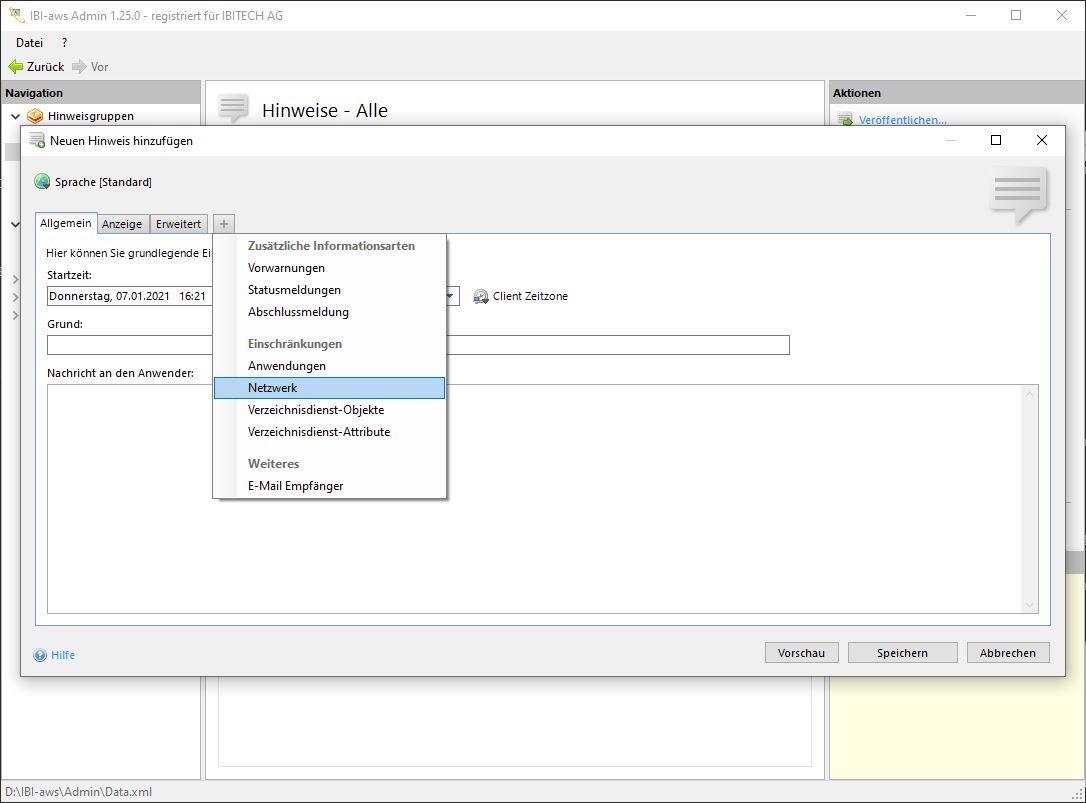The width and height of the screenshot is (1086, 803).
Task: Click the Vorschau button
Action: (x=801, y=653)
